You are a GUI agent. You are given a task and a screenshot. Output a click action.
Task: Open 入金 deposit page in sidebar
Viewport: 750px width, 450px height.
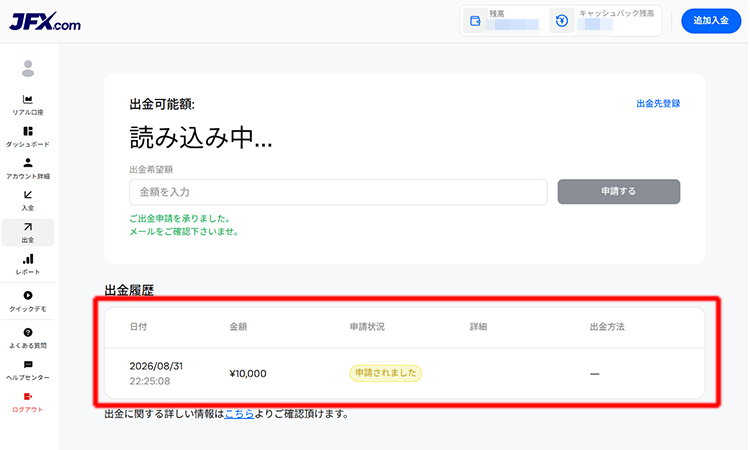coord(28,201)
